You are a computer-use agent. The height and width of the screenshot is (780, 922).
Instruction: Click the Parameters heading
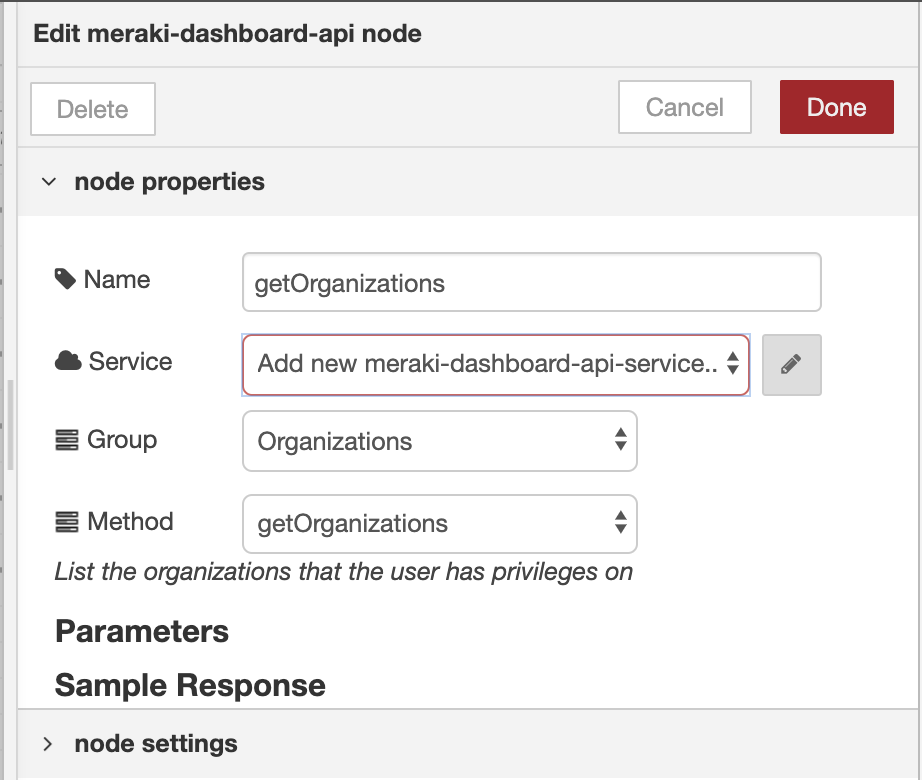(x=142, y=632)
